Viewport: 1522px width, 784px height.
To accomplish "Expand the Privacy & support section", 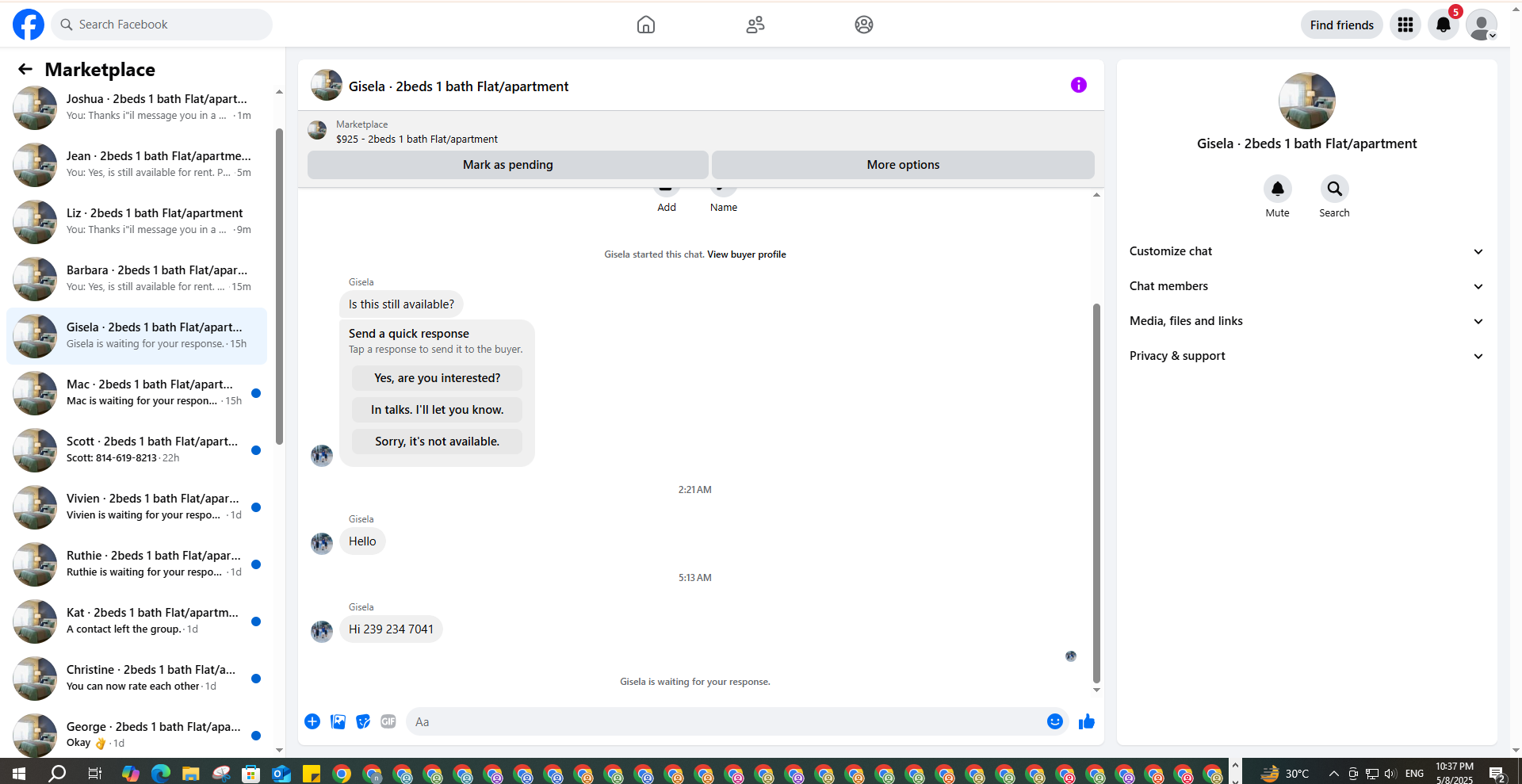I will click(1307, 356).
